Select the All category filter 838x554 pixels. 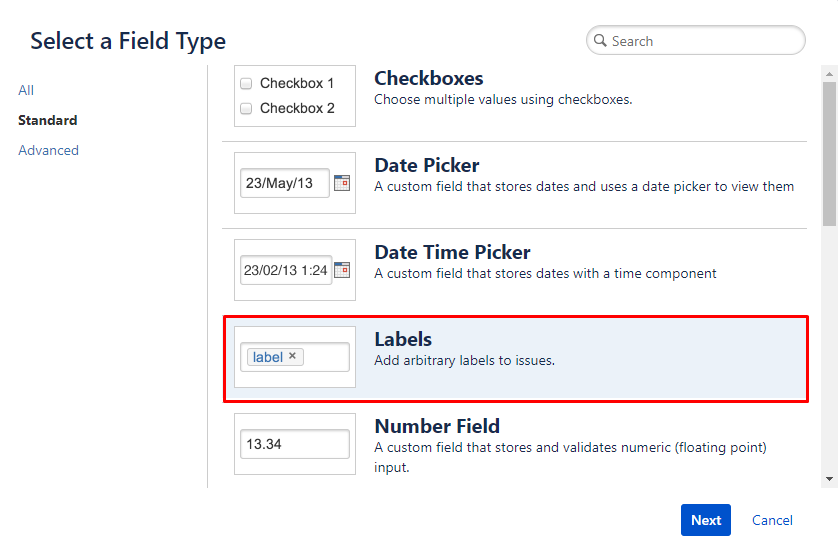(26, 90)
